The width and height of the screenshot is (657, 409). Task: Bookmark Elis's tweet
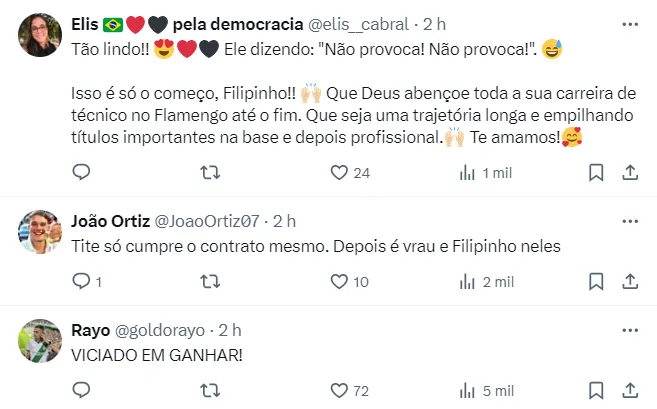coord(596,173)
